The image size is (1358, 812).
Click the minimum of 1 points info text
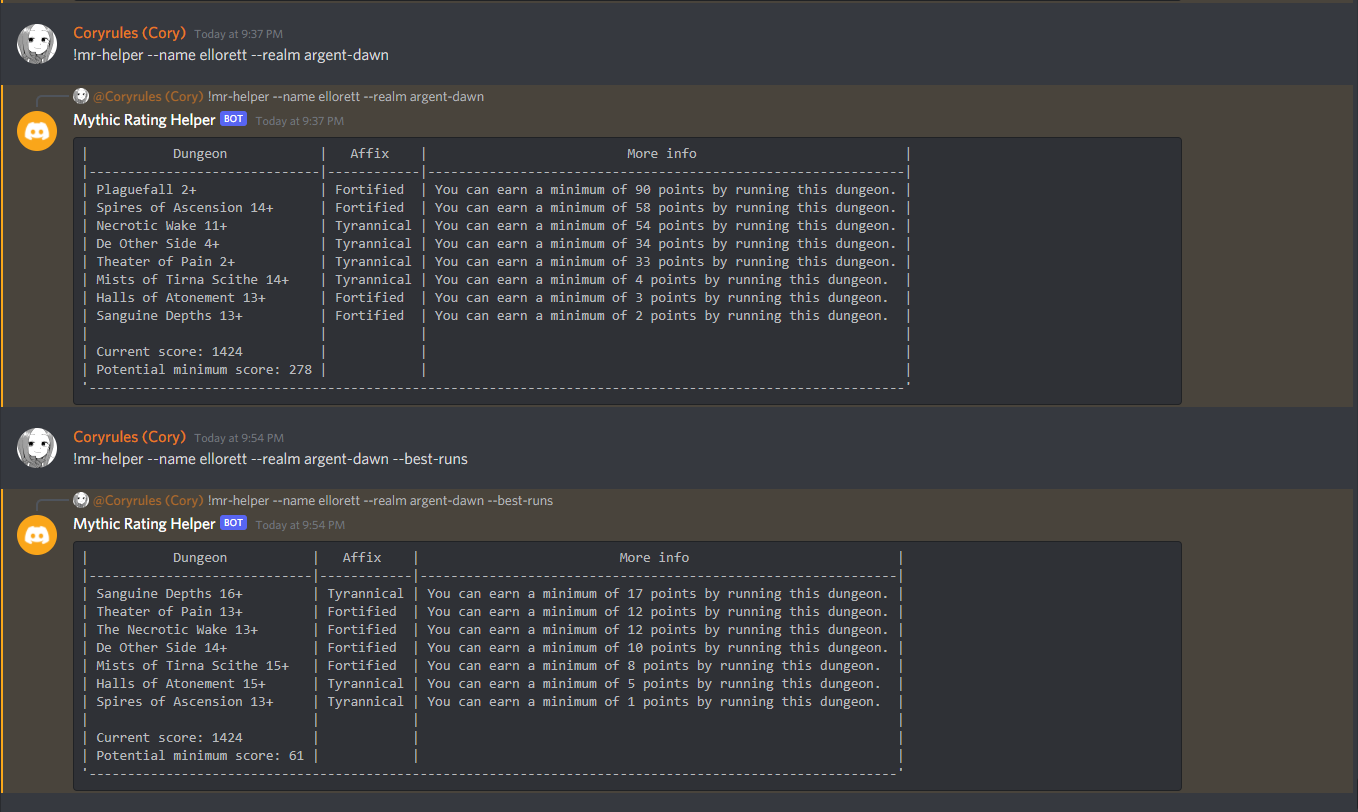point(654,701)
